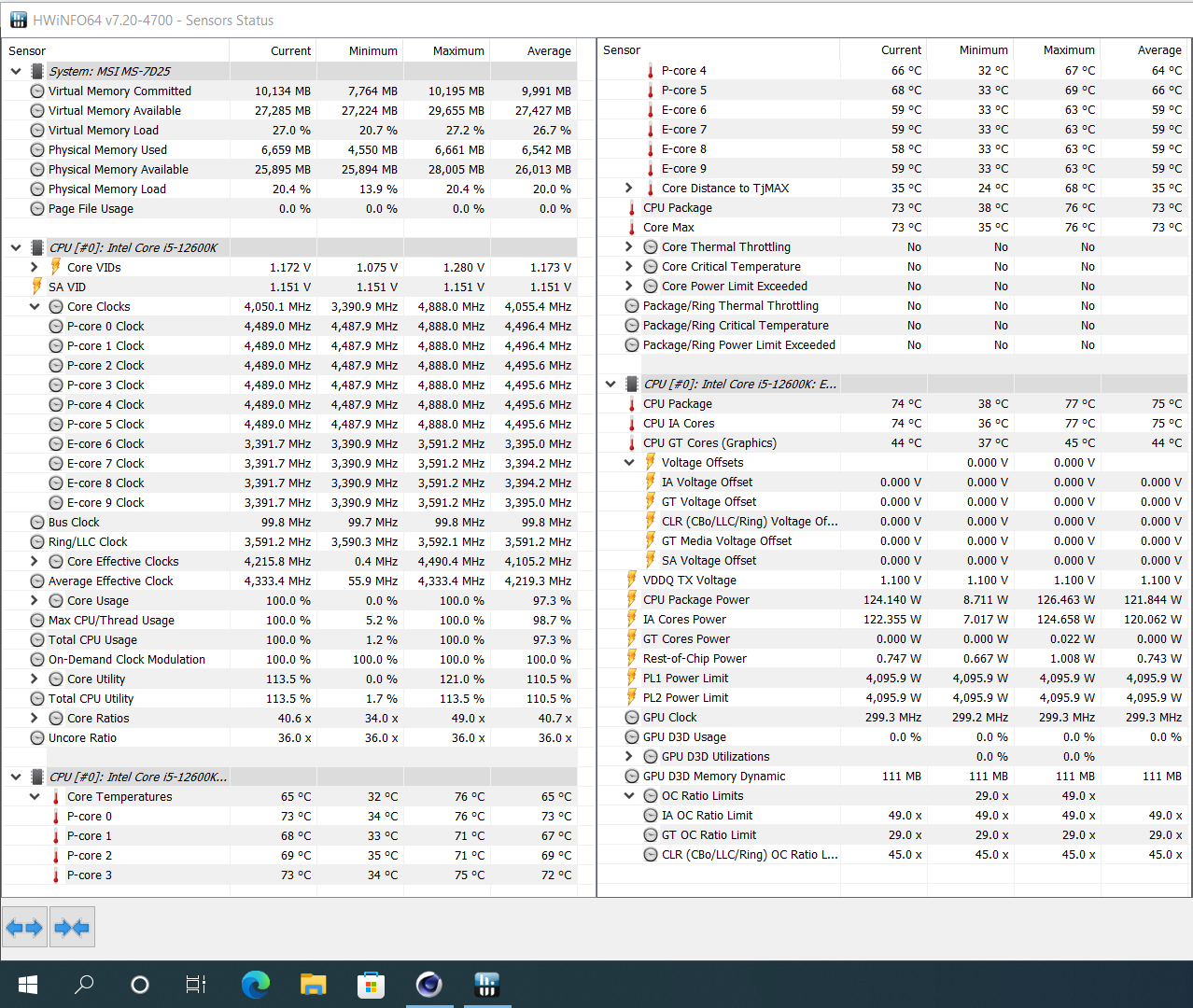
Task: Select the Physical Memory Used row
Action: 289,149
